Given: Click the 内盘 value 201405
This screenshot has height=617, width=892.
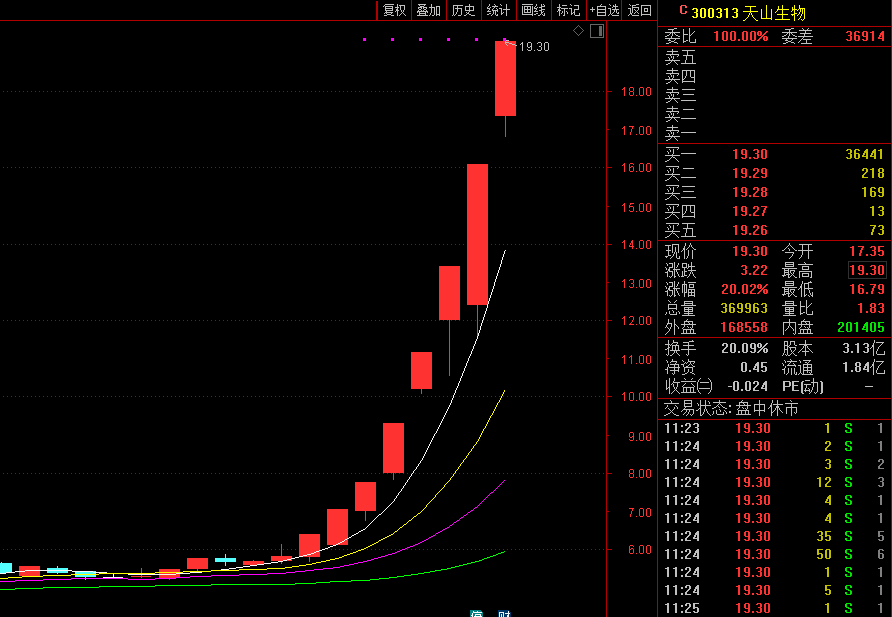Looking at the screenshot, I should [861, 328].
